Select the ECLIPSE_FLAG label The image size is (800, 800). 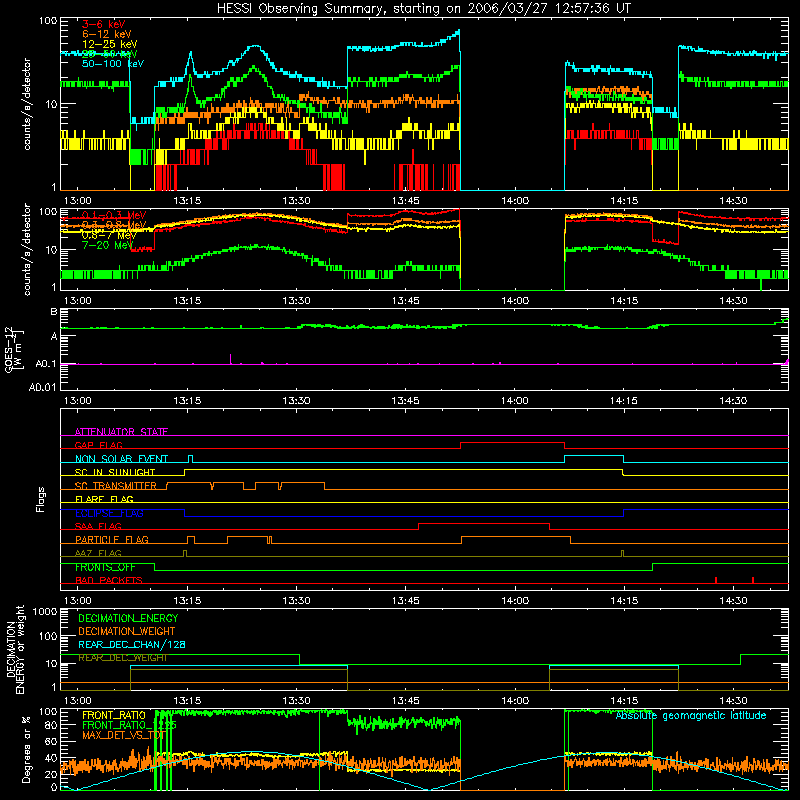point(109,513)
